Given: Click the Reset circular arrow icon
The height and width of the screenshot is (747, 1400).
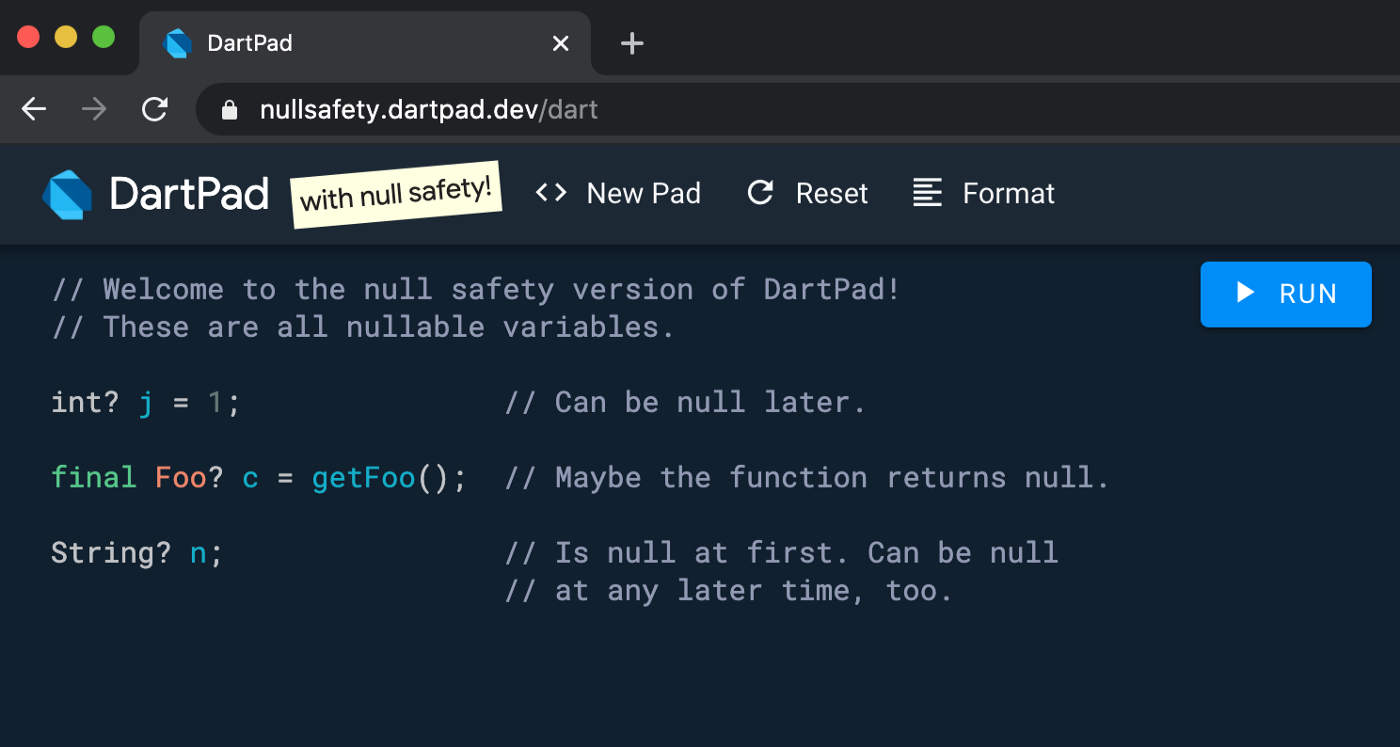Looking at the screenshot, I should pos(761,192).
